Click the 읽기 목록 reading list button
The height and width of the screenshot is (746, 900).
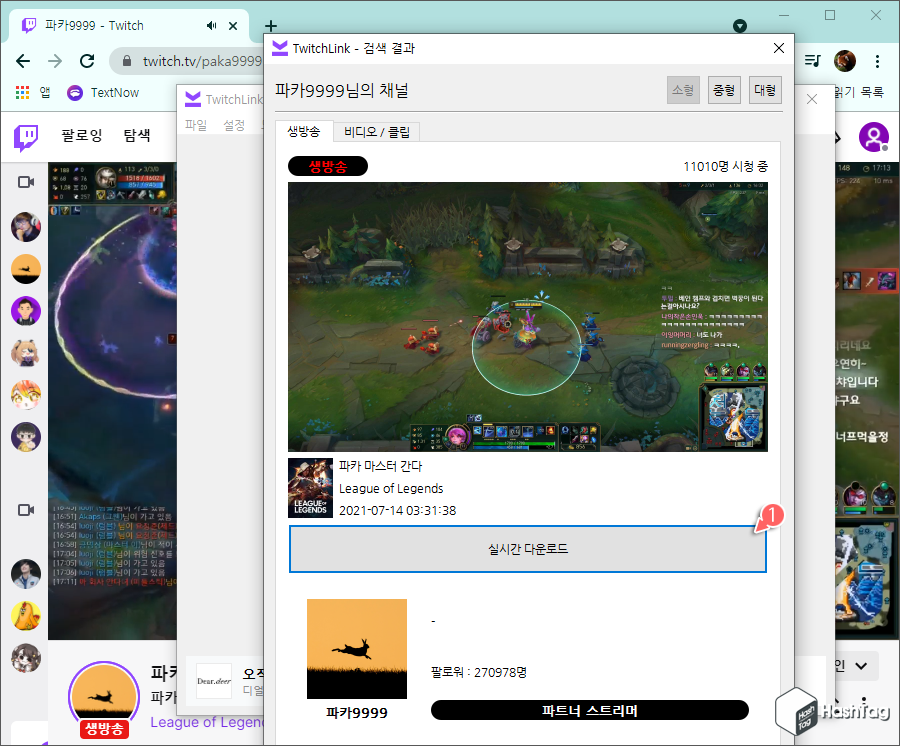pos(858,92)
